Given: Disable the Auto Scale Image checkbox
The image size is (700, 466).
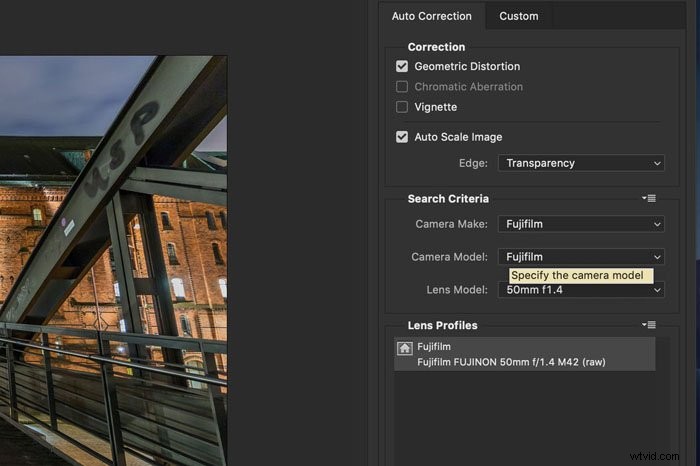Looking at the screenshot, I should tap(402, 137).
